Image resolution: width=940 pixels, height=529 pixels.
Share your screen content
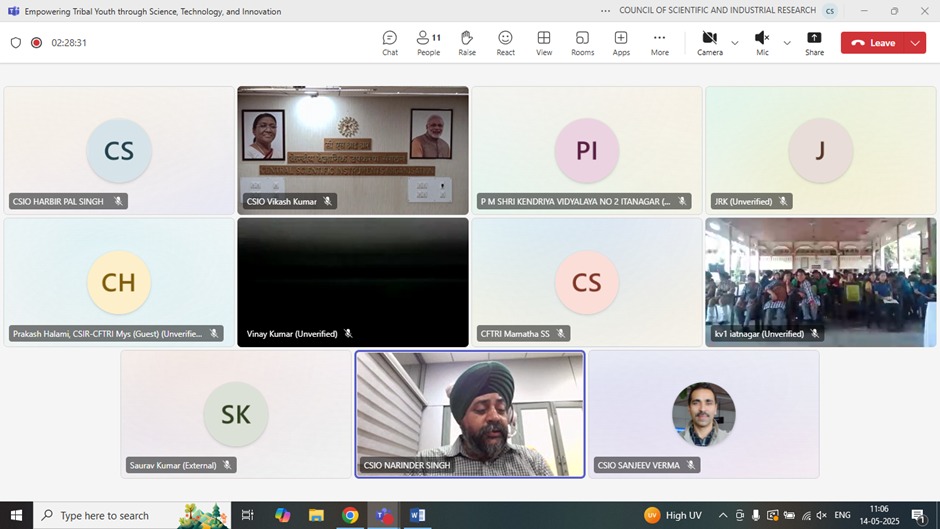[814, 43]
